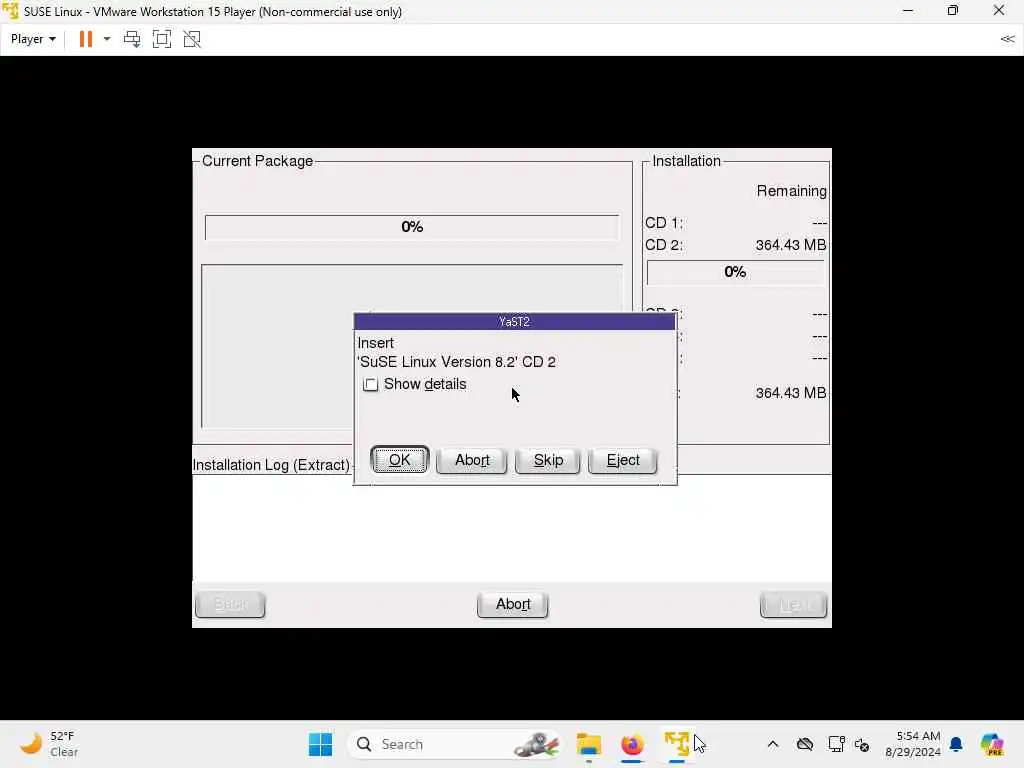This screenshot has height=768, width=1024.
Task: Send Ctrl+Alt+Del to the virtual machine
Action: click(x=132, y=39)
